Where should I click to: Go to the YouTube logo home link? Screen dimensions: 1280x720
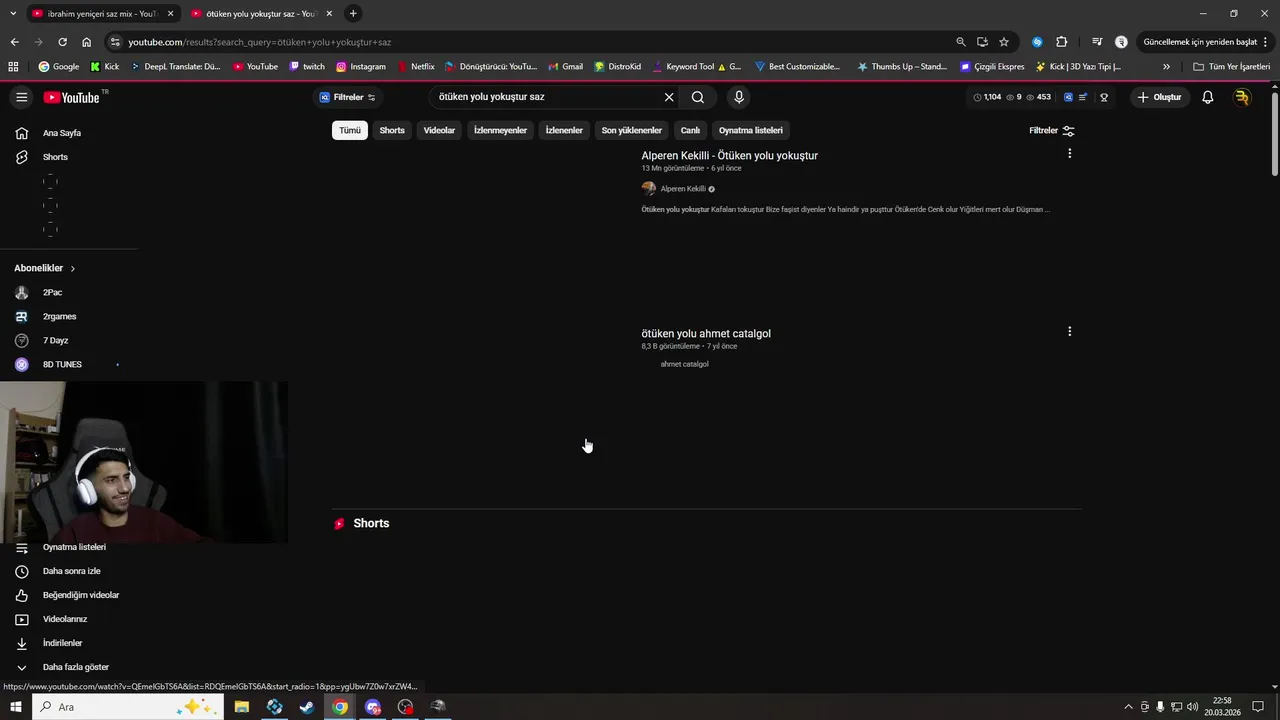[72, 97]
